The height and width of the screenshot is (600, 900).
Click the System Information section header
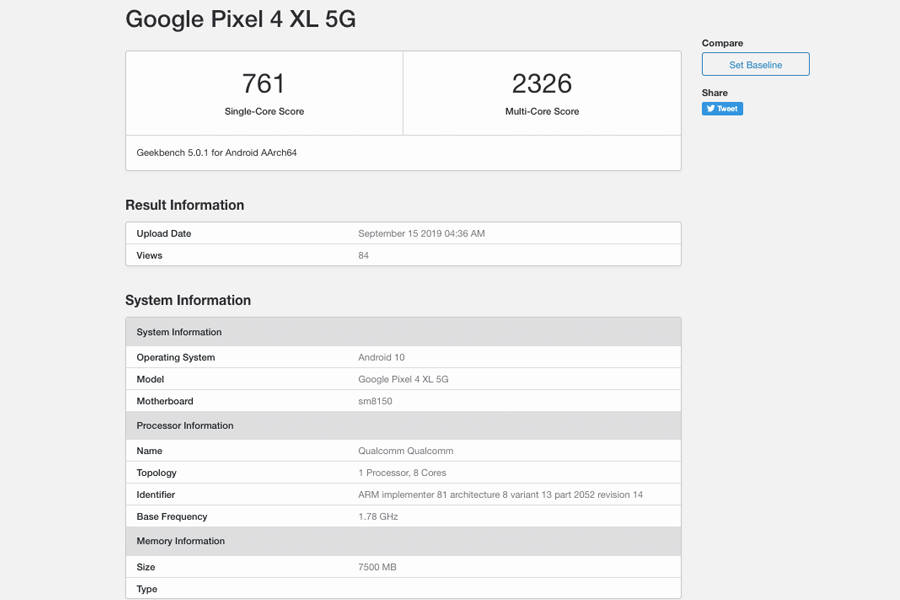(x=180, y=331)
